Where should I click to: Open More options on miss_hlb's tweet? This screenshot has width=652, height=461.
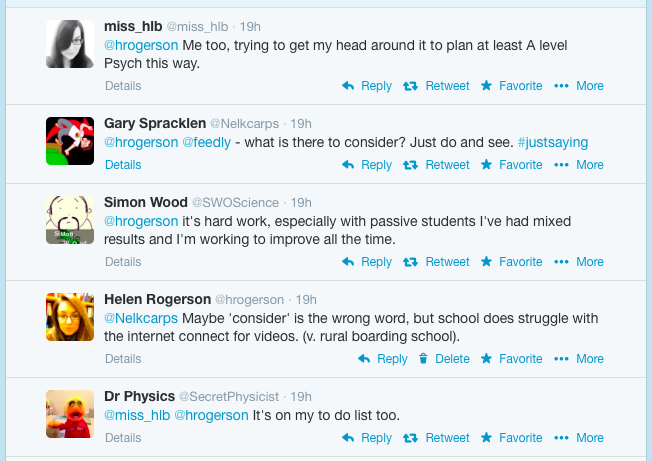pos(579,86)
